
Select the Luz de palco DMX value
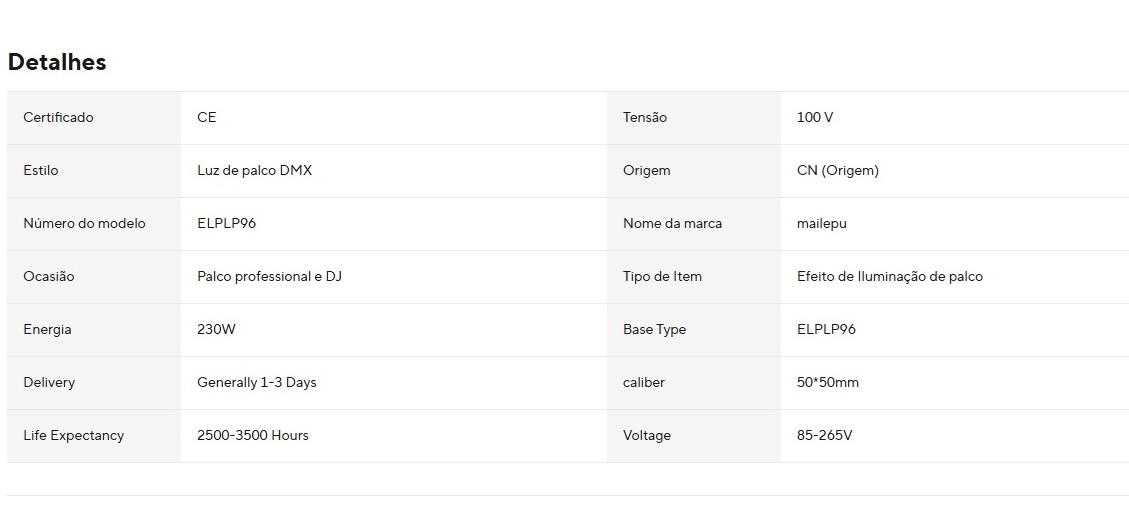[255, 170]
